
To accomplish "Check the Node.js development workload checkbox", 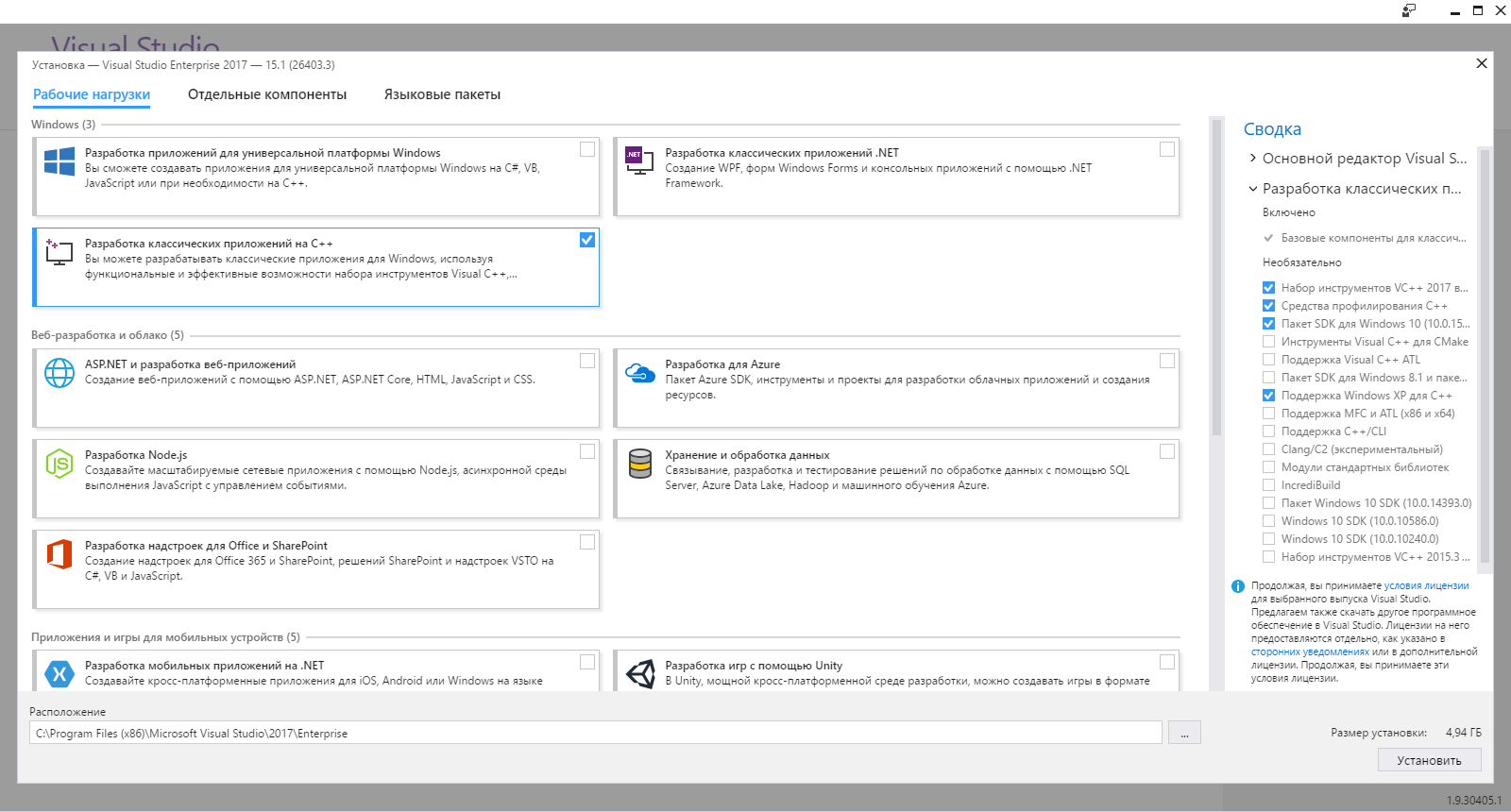I will tap(587, 451).
